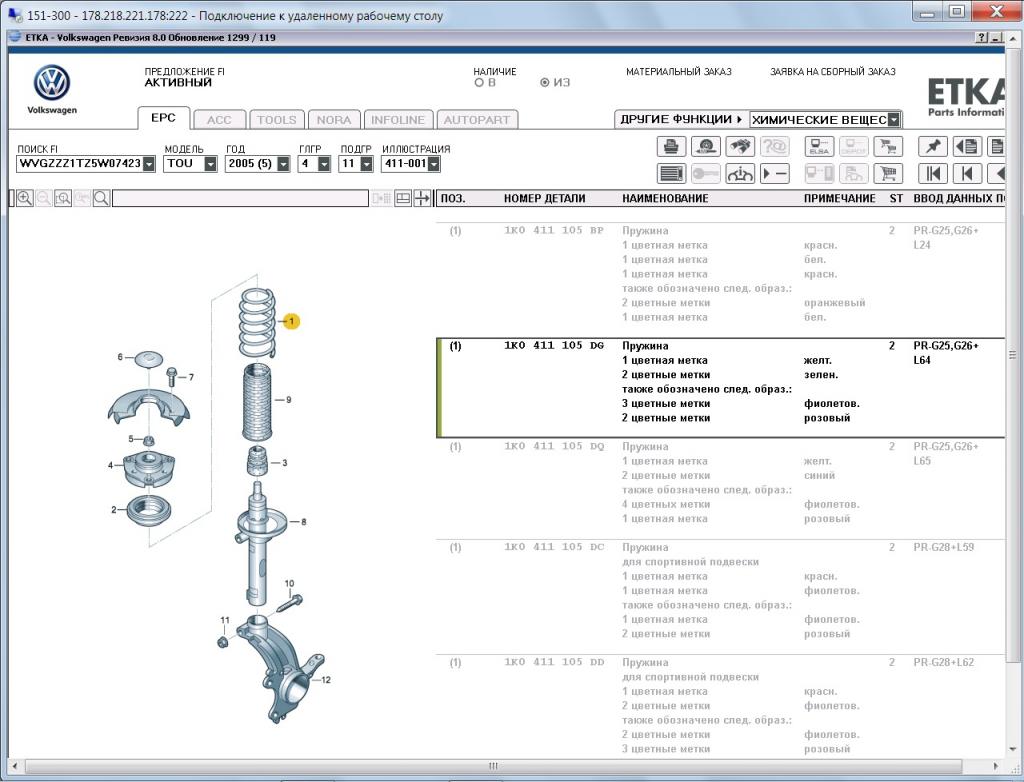
Task: Click the help question mark in title bar
Action: click(982, 38)
